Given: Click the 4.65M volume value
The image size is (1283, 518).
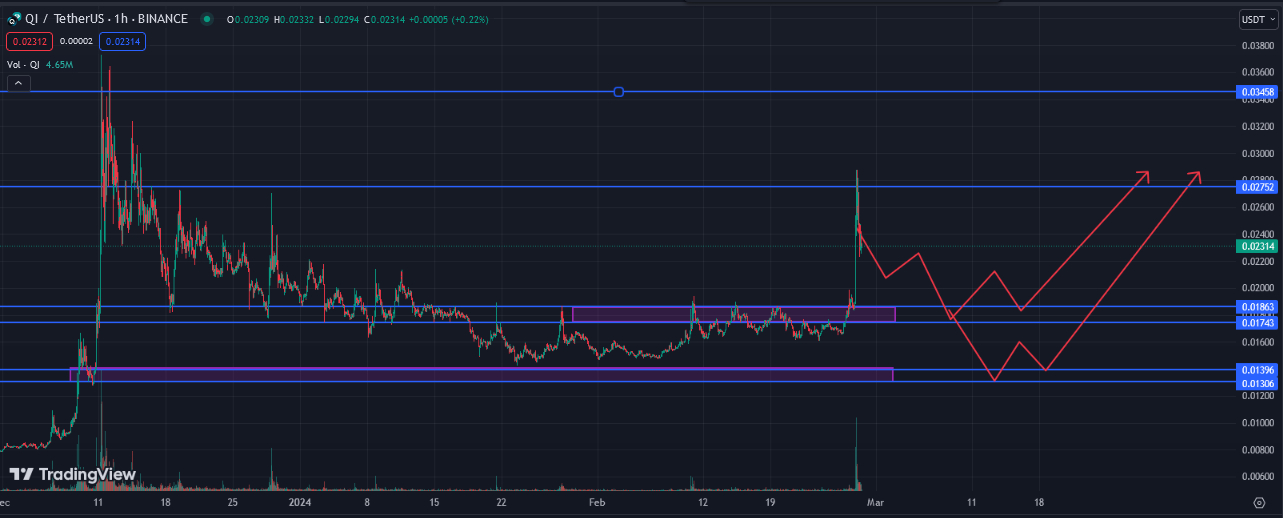Looking at the screenshot, I should (x=61, y=64).
